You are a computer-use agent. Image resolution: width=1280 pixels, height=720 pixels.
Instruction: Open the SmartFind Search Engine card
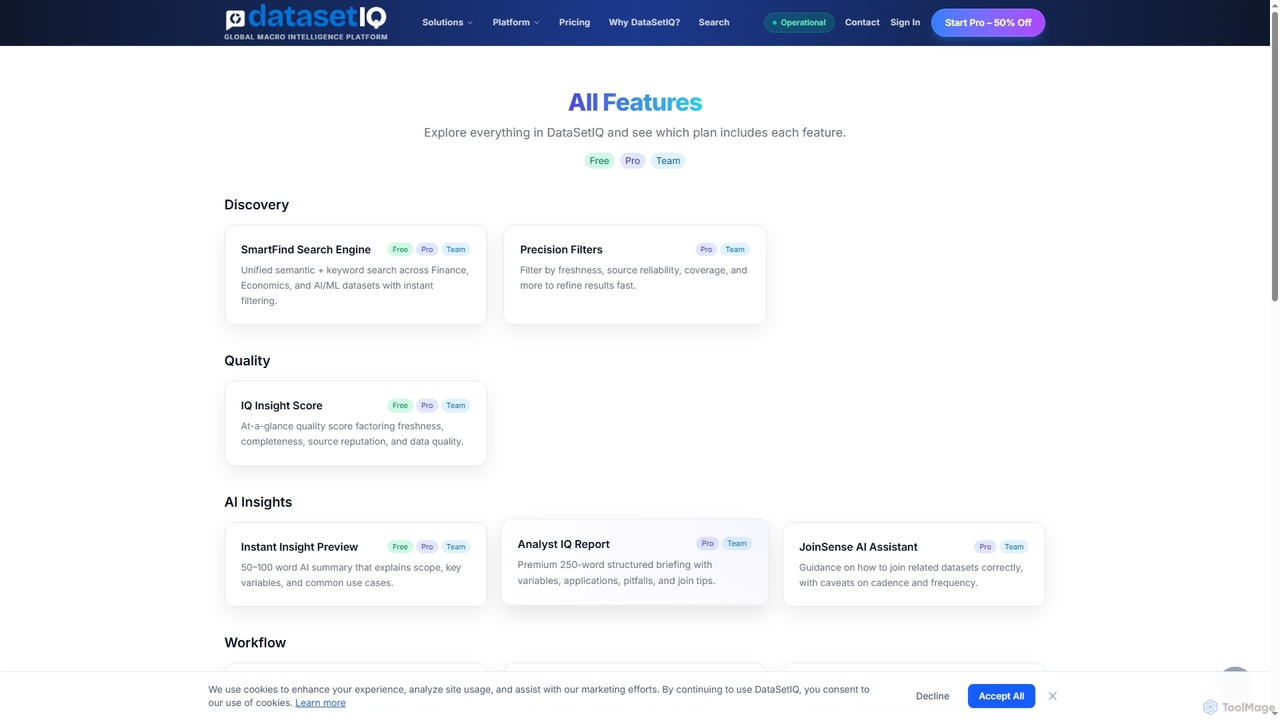coord(356,274)
